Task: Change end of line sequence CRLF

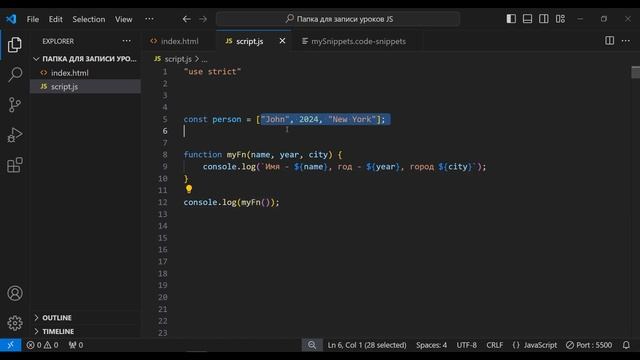Action: click(x=495, y=345)
